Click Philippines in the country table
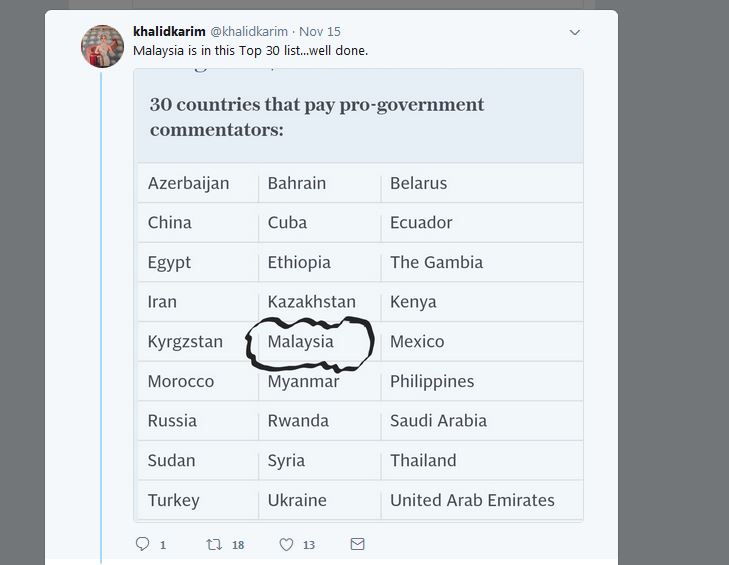This screenshot has height=565, width=729. pos(432,381)
